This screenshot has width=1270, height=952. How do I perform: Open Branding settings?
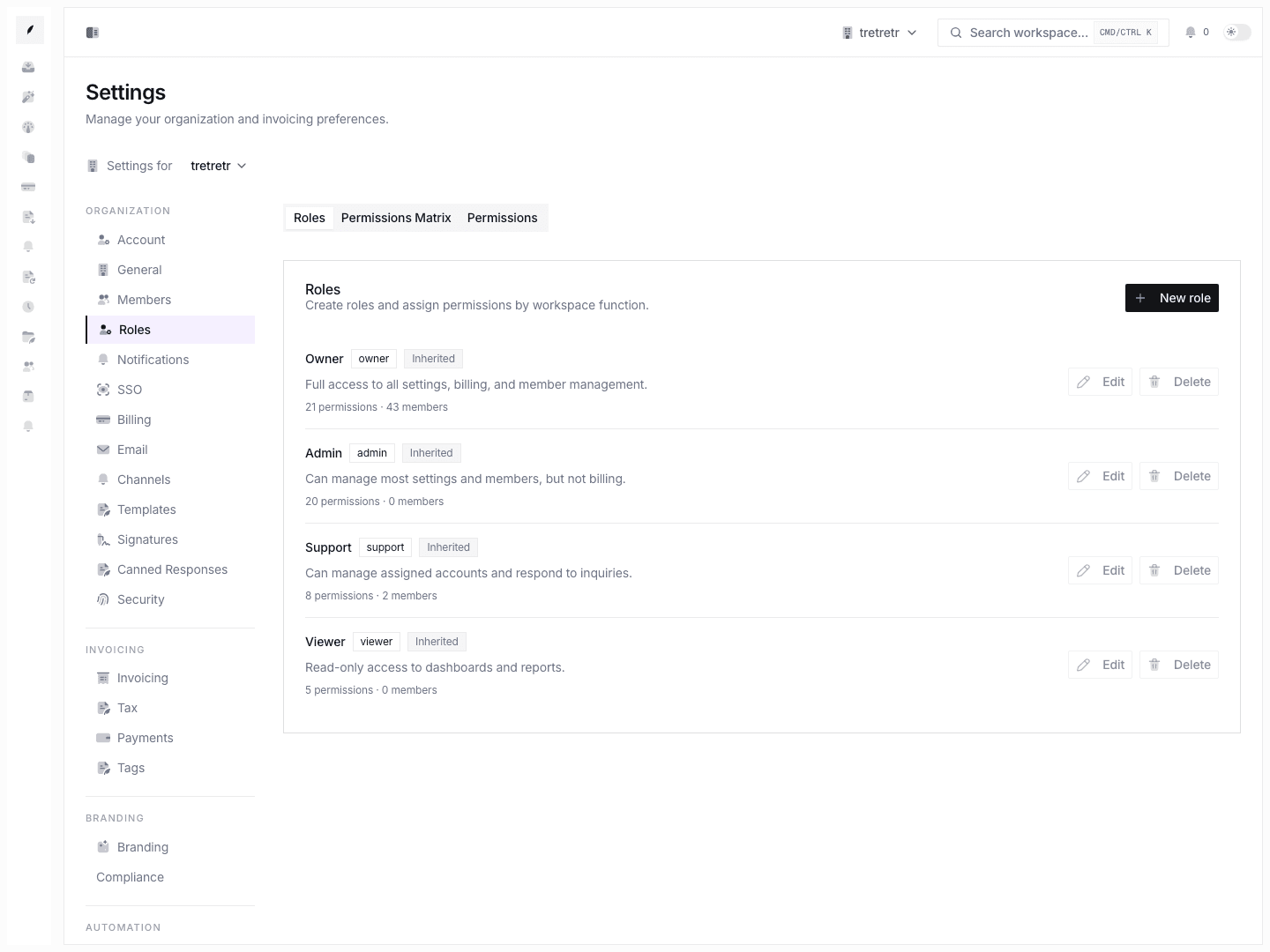pyautogui.click(x=170, y=847)
